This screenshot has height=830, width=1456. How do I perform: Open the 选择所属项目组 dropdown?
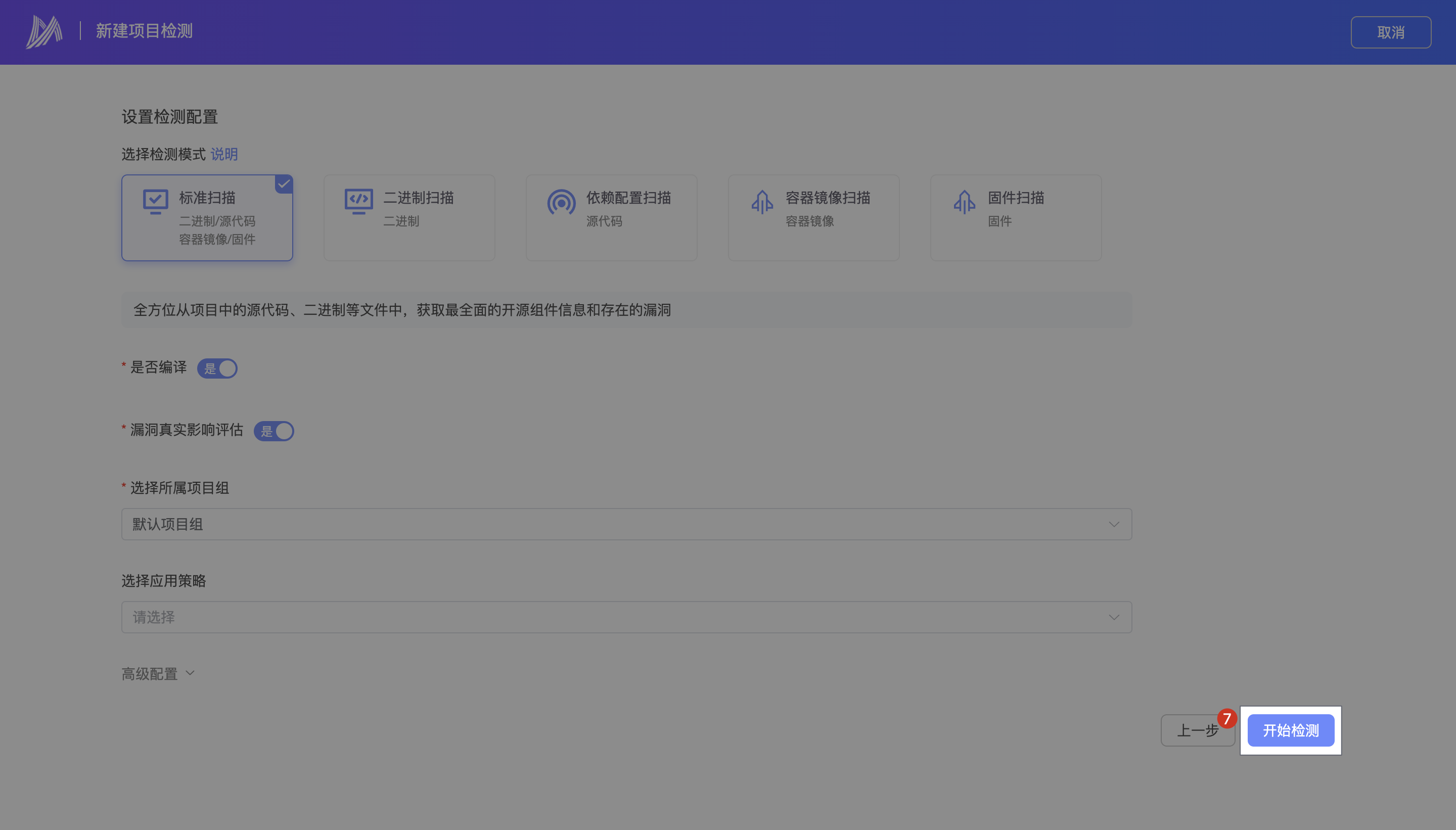pos(626,524)
